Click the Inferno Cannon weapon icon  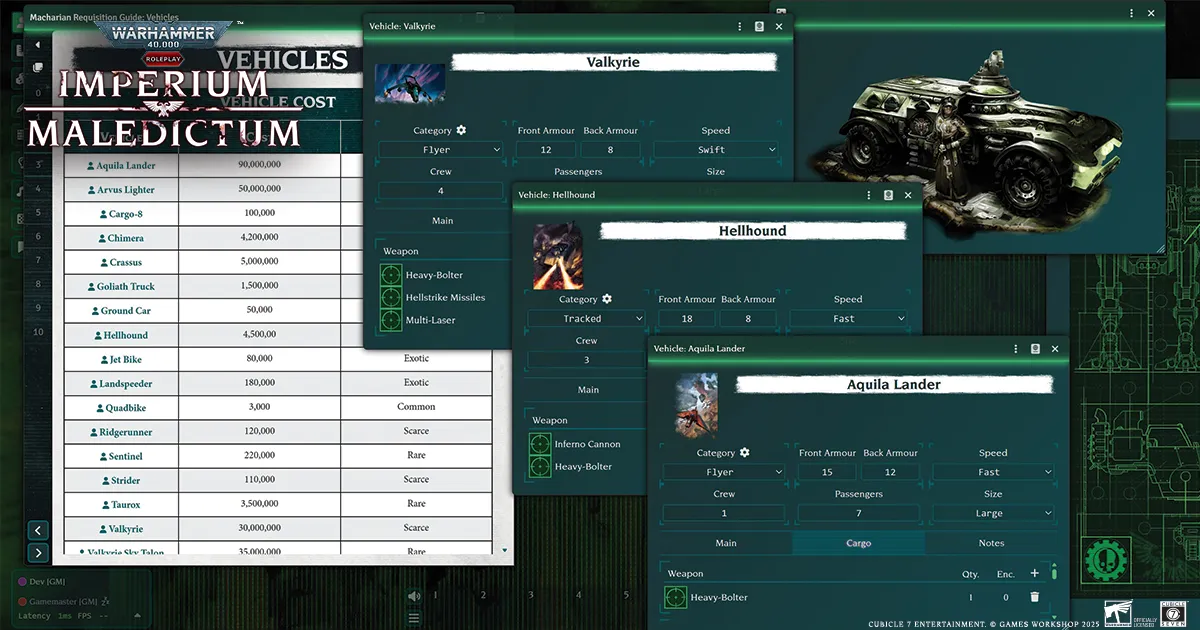(x=540, y=444)
